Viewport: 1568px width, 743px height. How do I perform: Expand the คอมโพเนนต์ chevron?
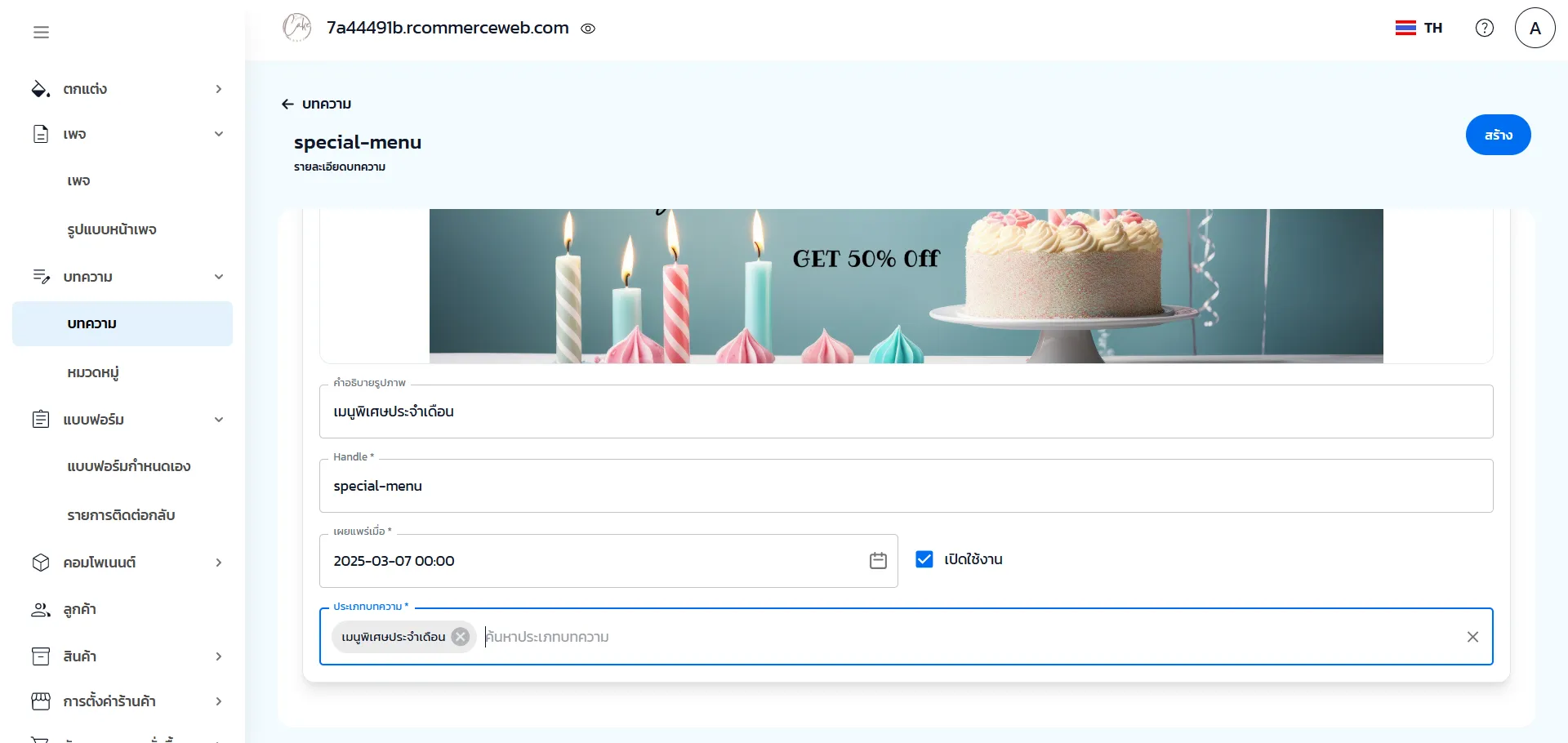click(219, 563)
